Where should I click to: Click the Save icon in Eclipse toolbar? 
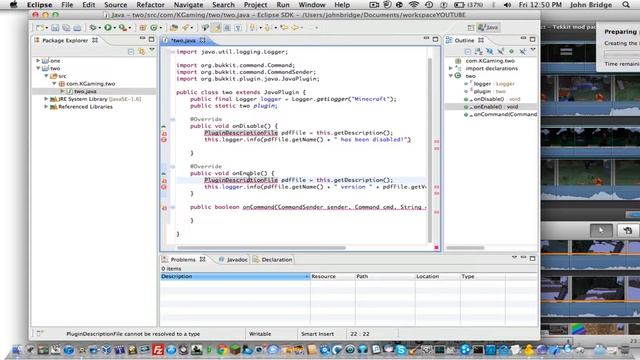coord(55,28)
